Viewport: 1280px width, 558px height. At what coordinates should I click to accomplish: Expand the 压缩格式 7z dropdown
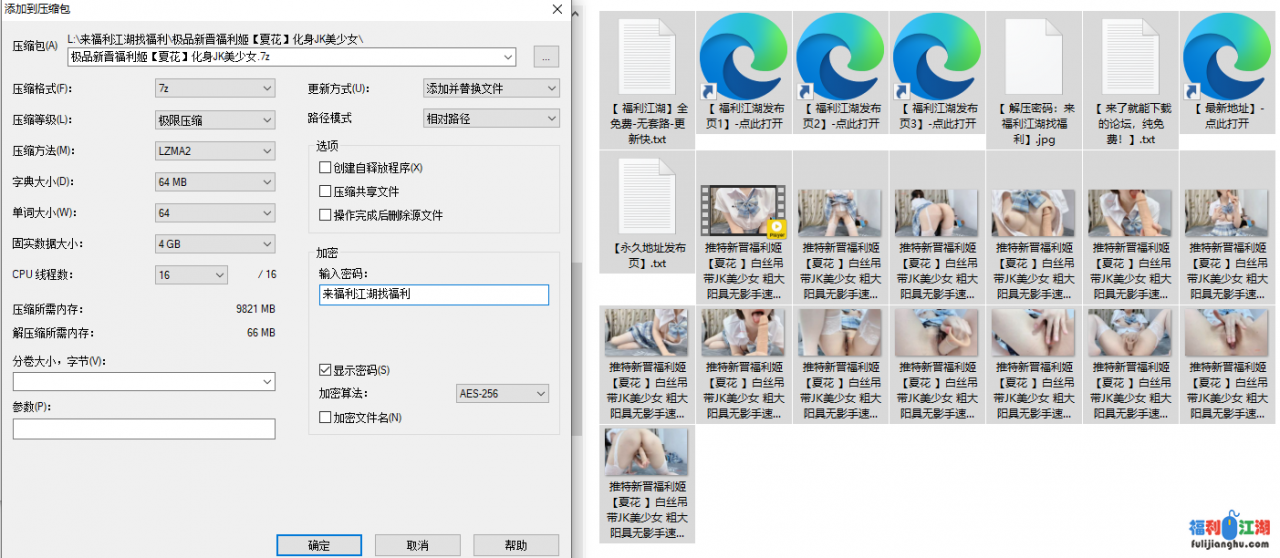click(214, 89)
